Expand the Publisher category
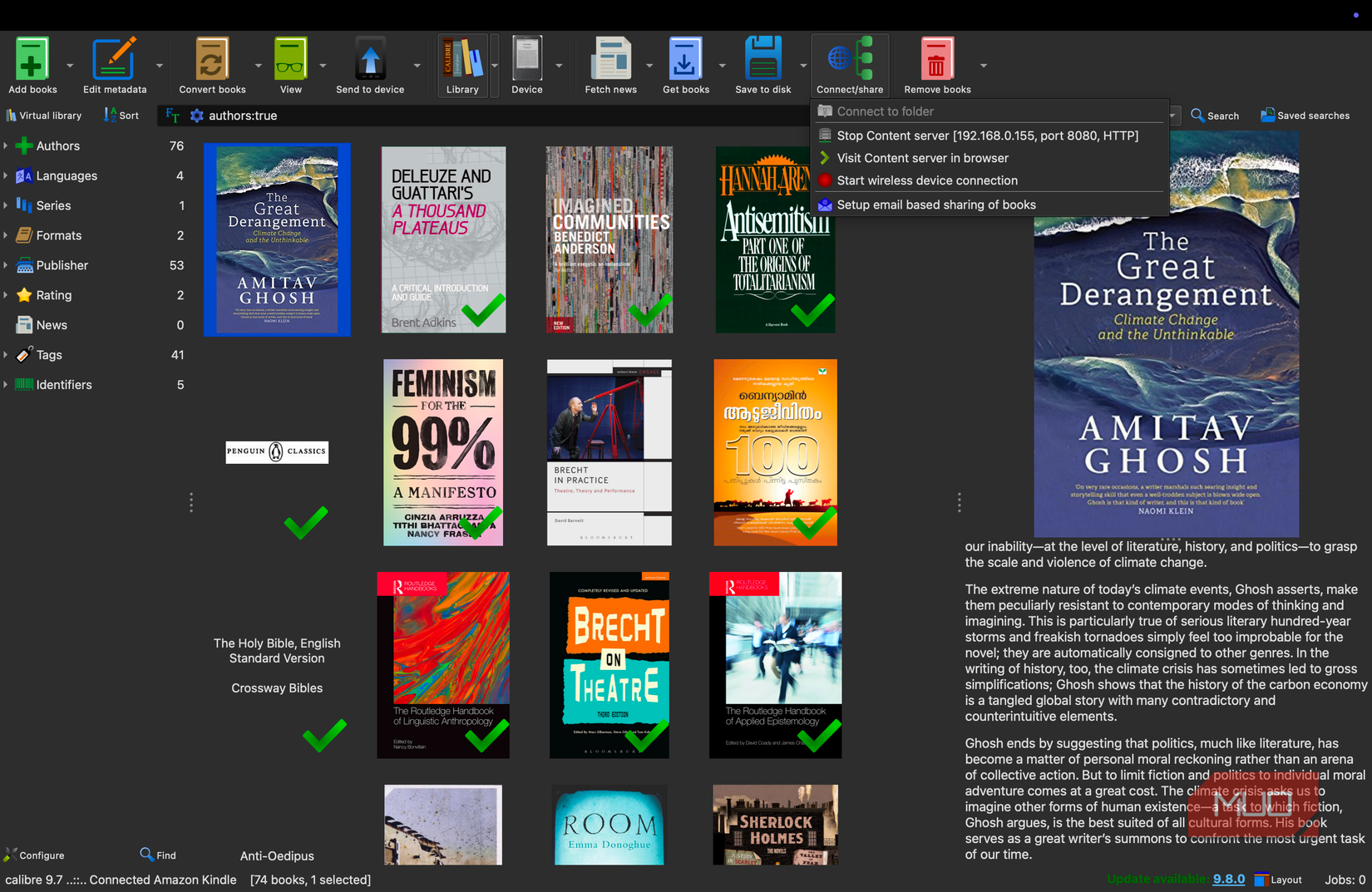 coord(6,265)
